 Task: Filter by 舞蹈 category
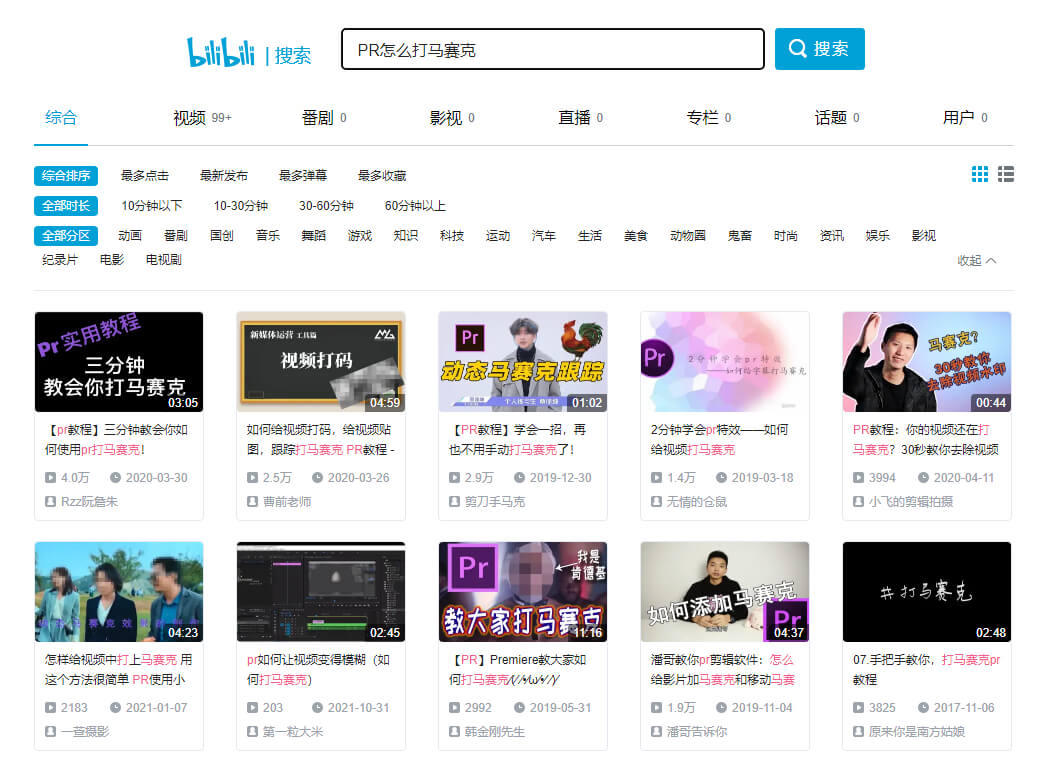click(314, 236)
